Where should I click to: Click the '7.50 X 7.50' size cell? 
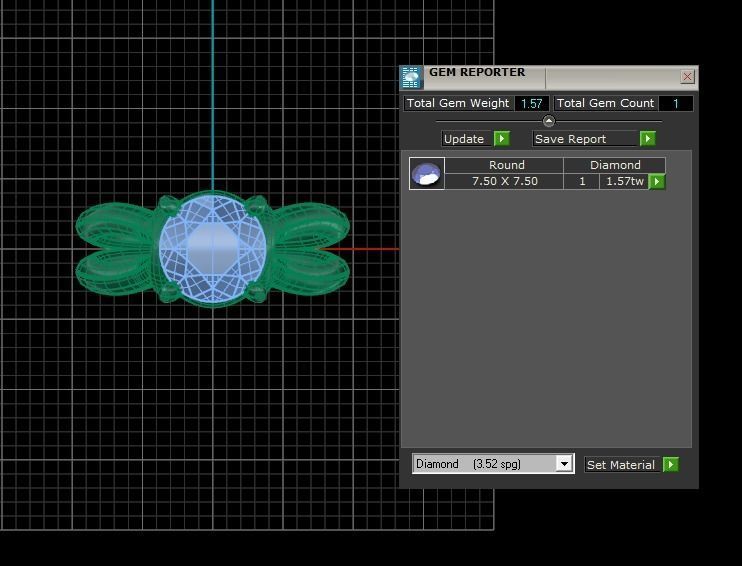pyautogui.click(x=504, y=181)
